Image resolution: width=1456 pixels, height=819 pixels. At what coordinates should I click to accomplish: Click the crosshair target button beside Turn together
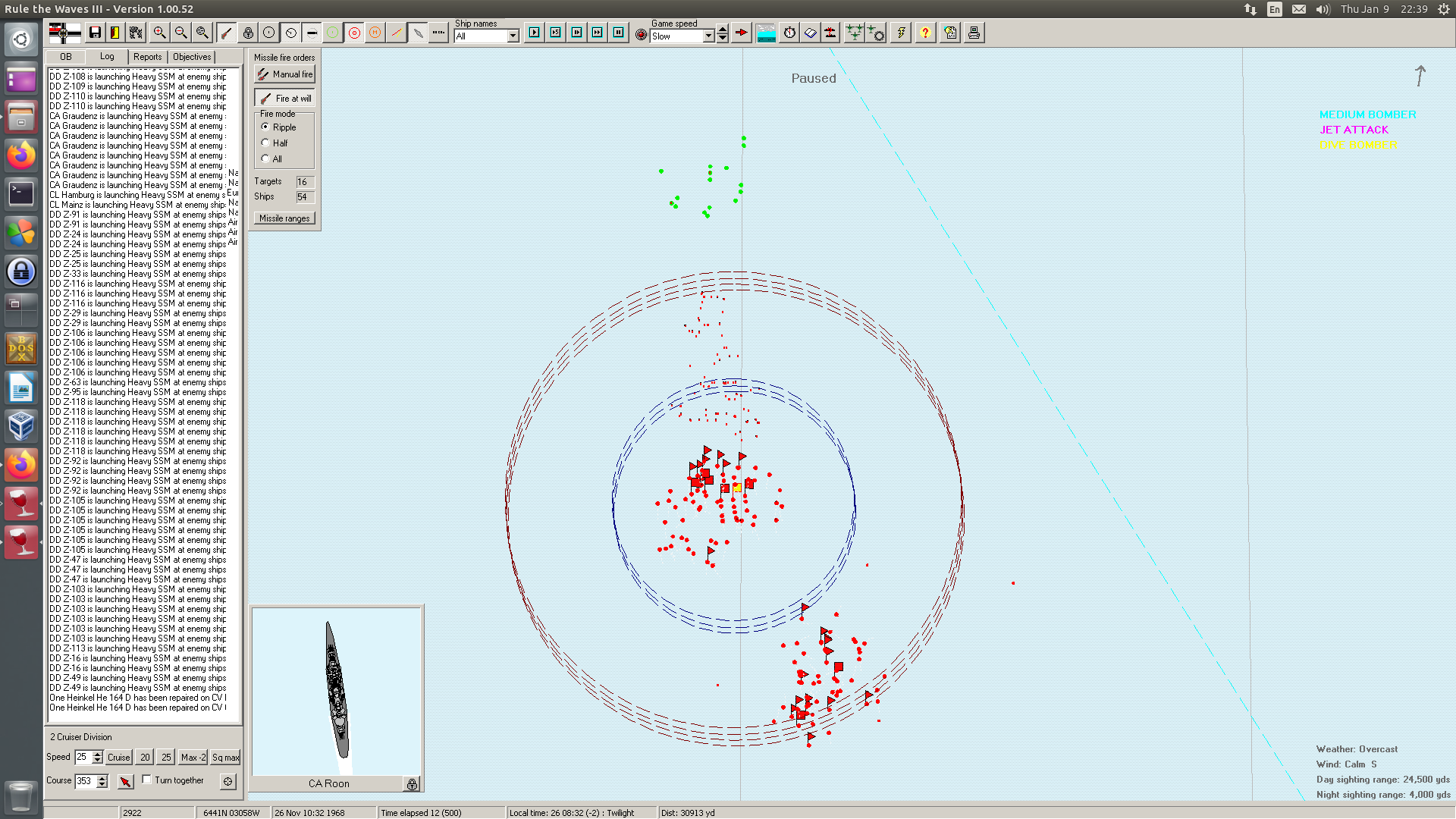point(227,781)
